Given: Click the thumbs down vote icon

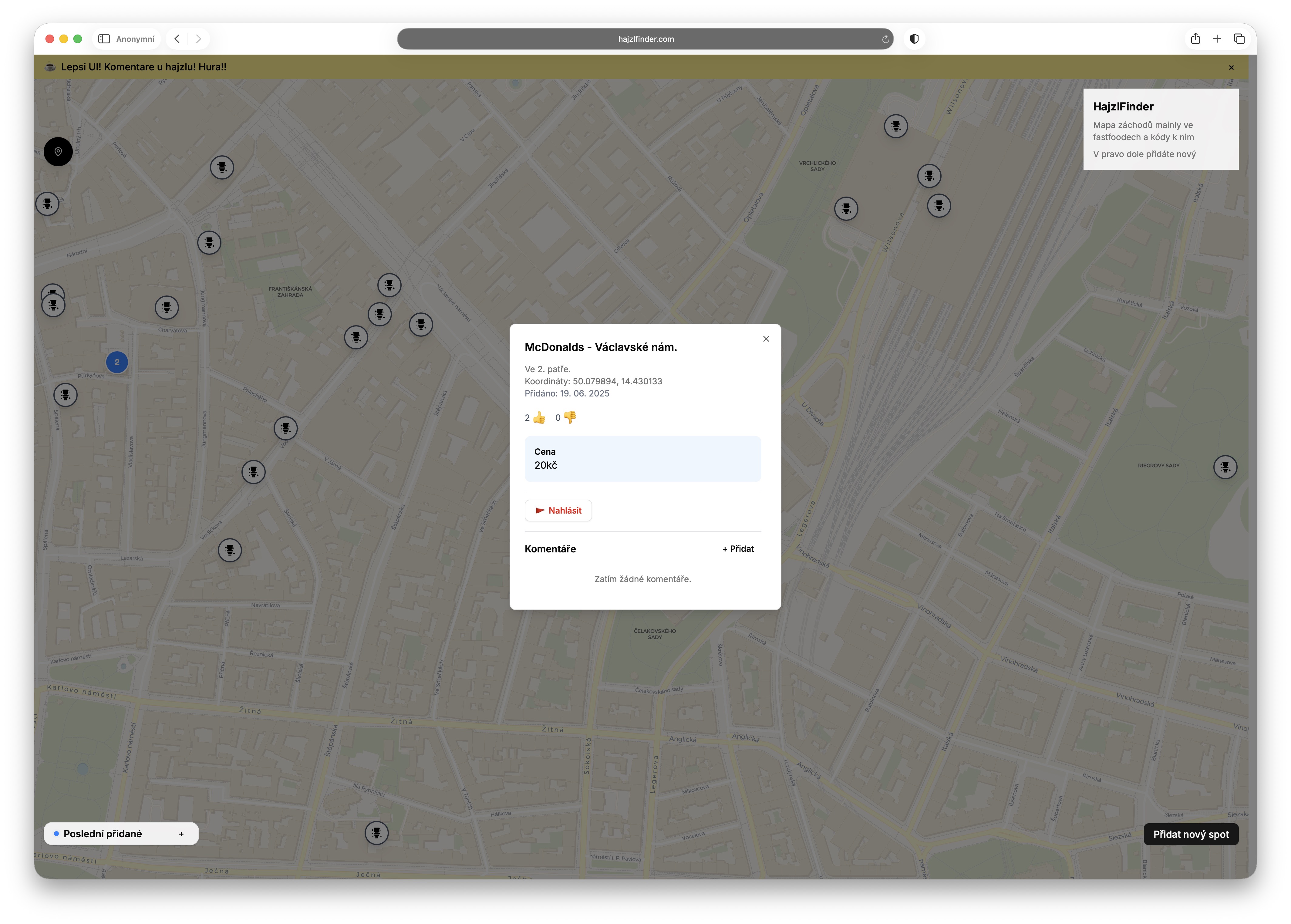Looking at the screenshot, I should click(x=570, y=418).
